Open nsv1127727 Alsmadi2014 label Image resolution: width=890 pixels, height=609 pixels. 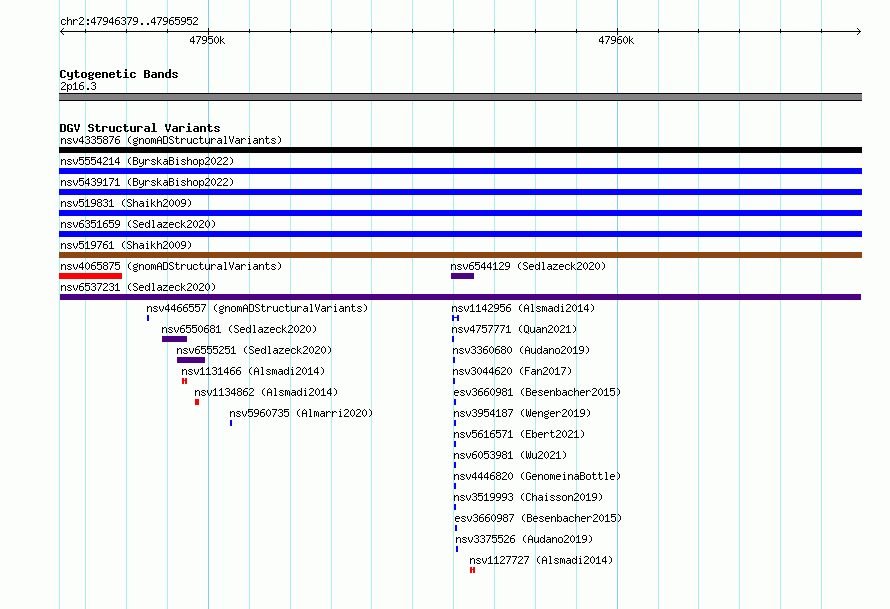(x=541, y=560)
